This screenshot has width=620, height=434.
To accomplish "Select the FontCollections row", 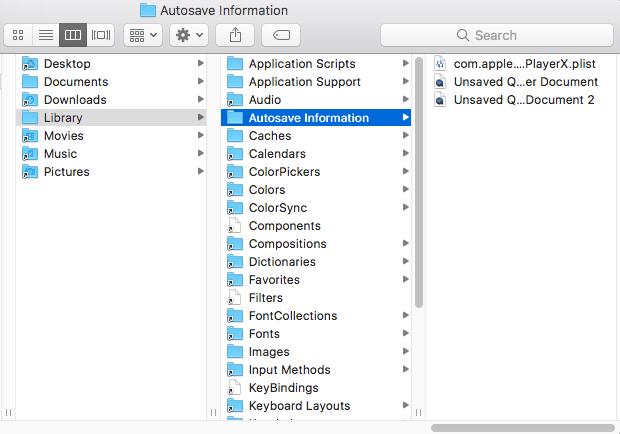I will (x=316, y=315).
